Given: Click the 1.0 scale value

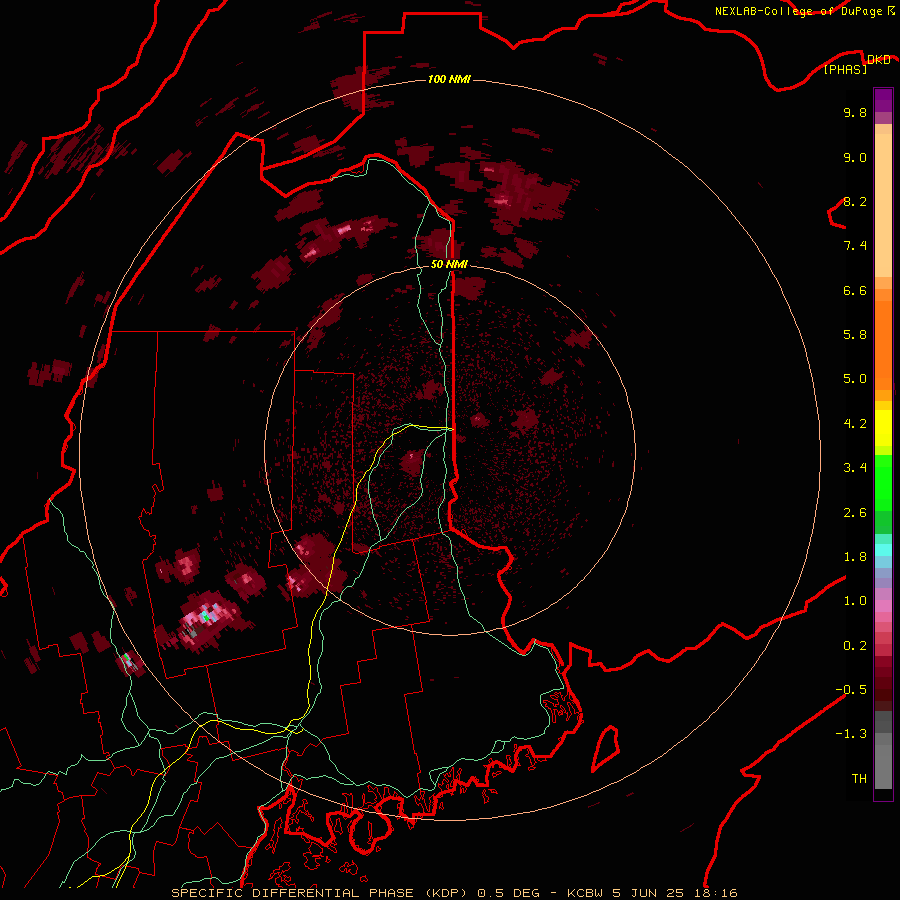Looking at the screenshot, I should (855, 601).
